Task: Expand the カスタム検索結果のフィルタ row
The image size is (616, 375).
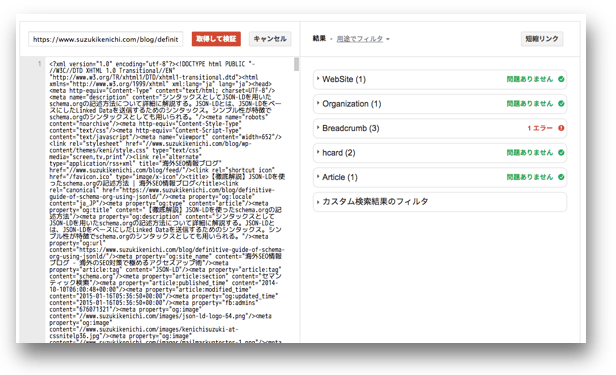Action: pyautogui.click(x=440, y=202)
